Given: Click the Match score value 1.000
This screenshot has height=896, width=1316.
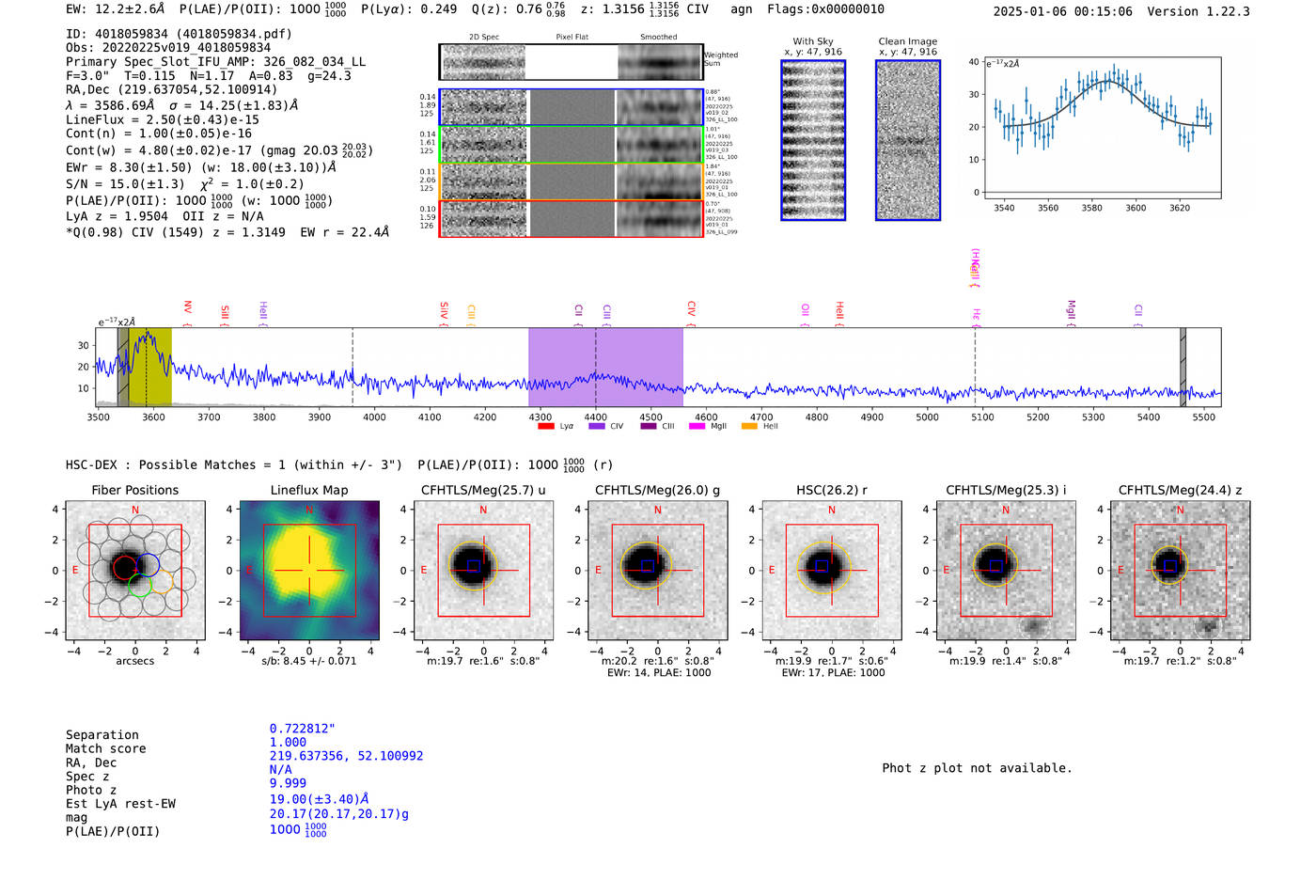Looking at the screenshot, I should [289, 743].
